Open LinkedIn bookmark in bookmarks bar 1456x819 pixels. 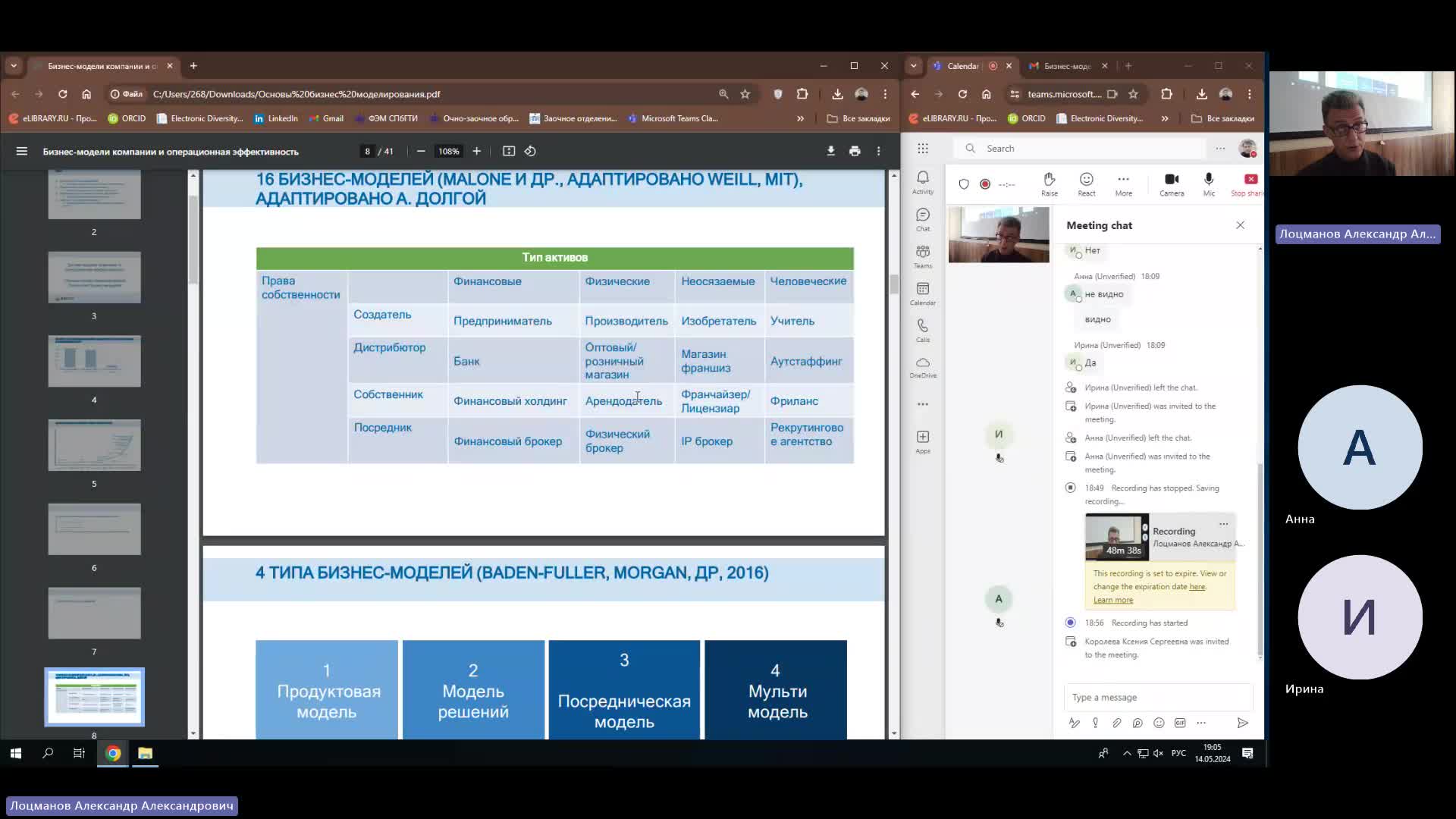coord(276,118)
